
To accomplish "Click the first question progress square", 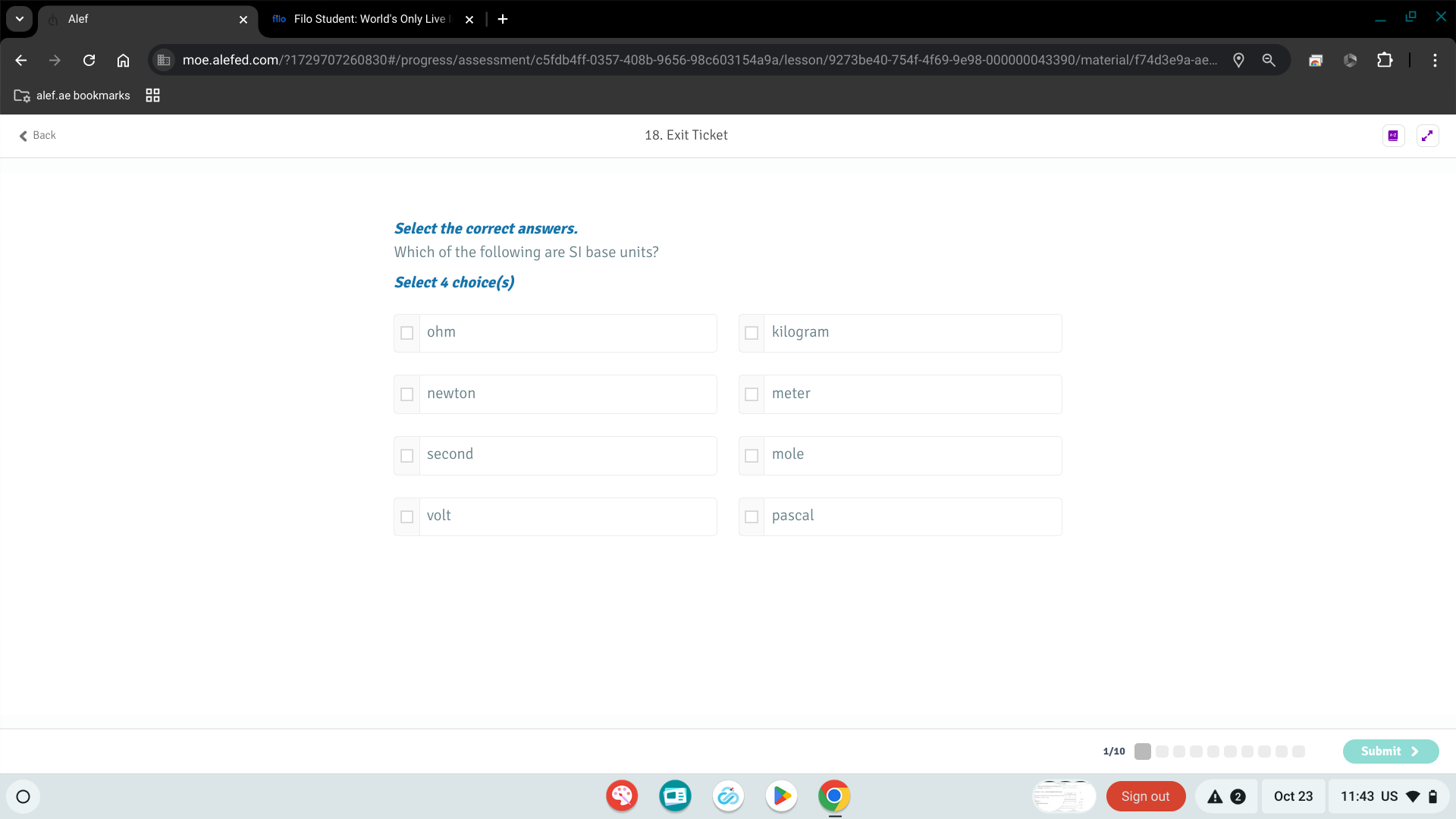I will click(1143, 752).
